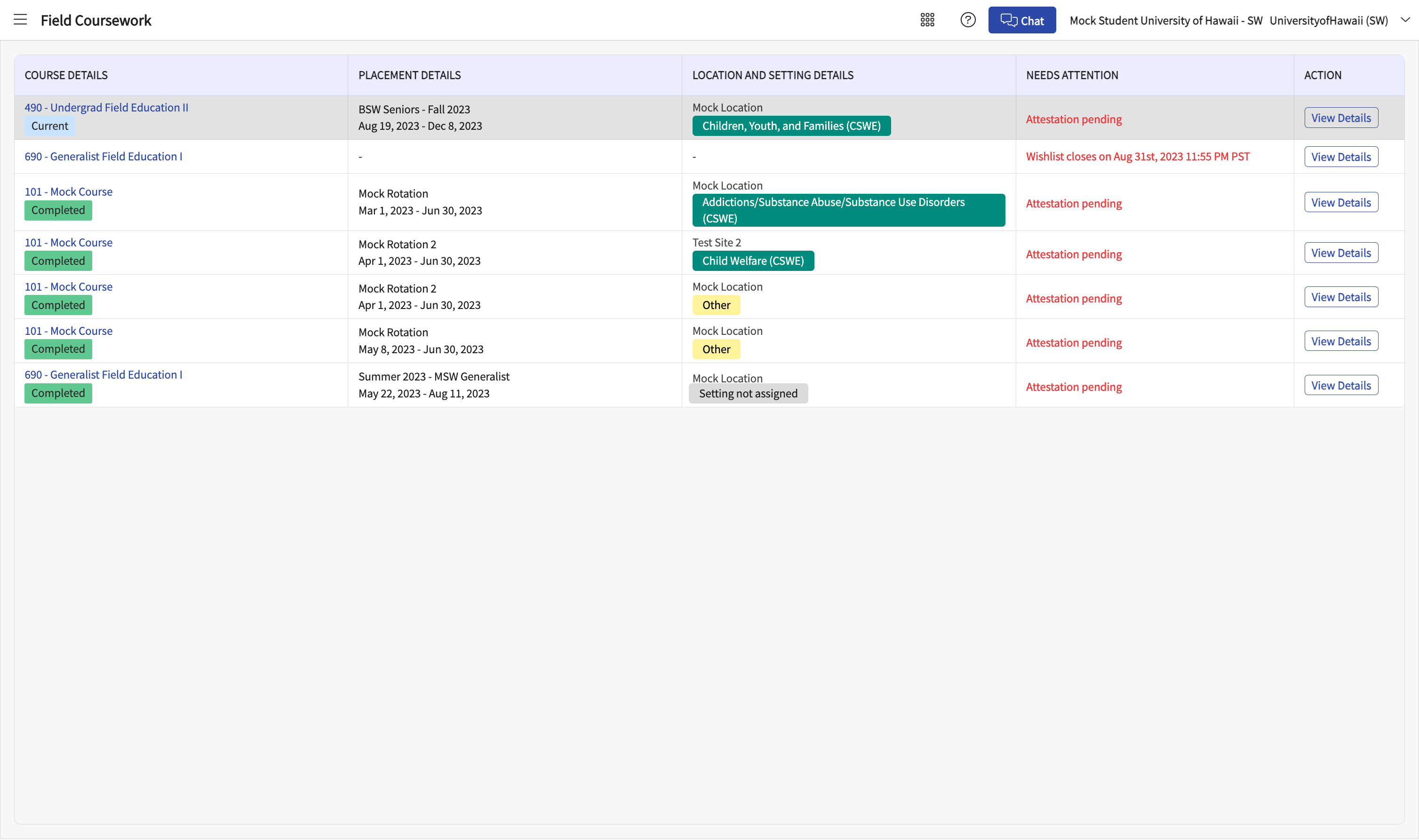Open 101 - Mock Course link at Test Site 2
Viewport: 1419px width, 840px height.
[69, 242]
